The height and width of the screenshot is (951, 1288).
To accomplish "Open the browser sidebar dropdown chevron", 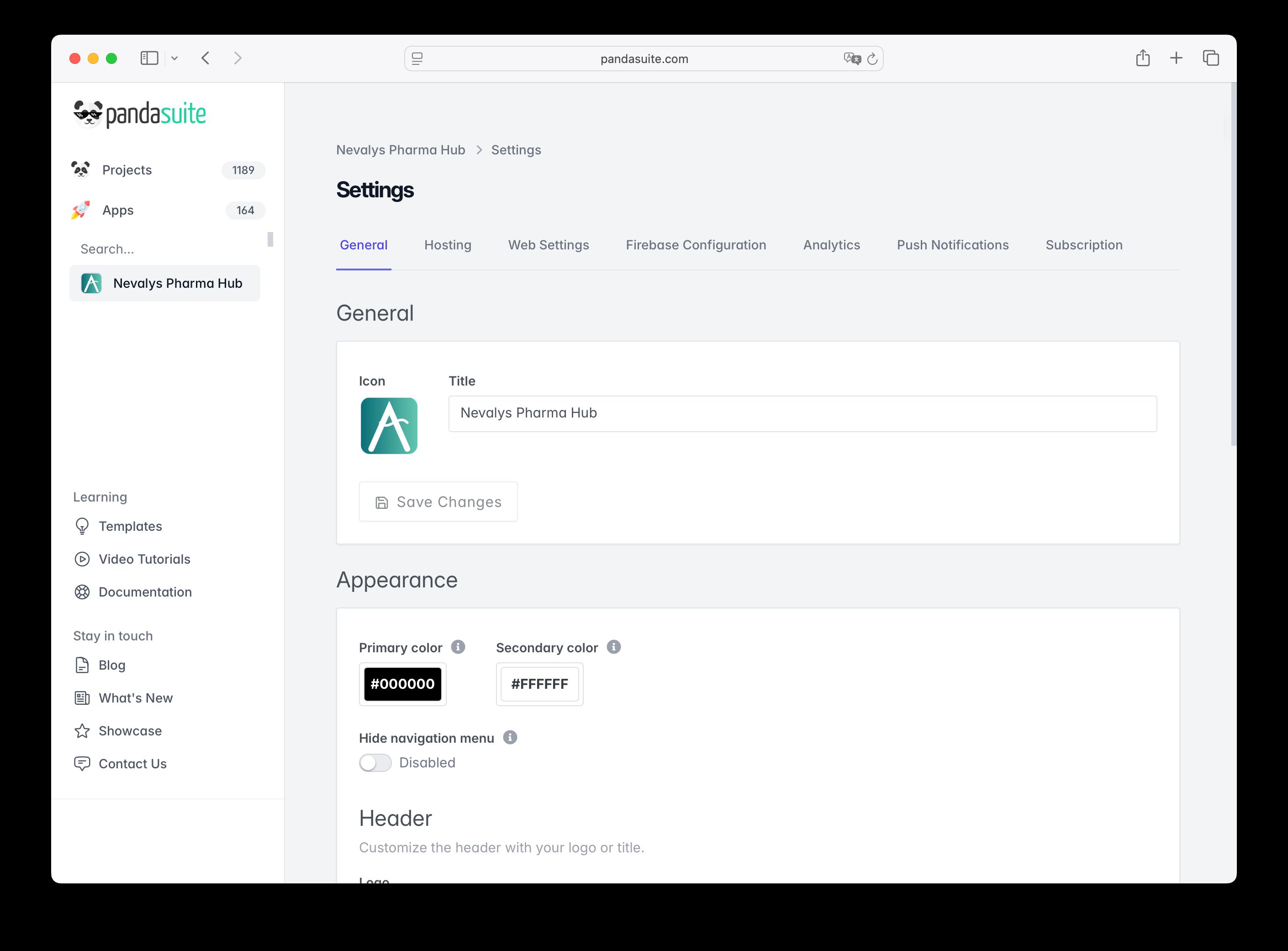I will coord(175,58).
